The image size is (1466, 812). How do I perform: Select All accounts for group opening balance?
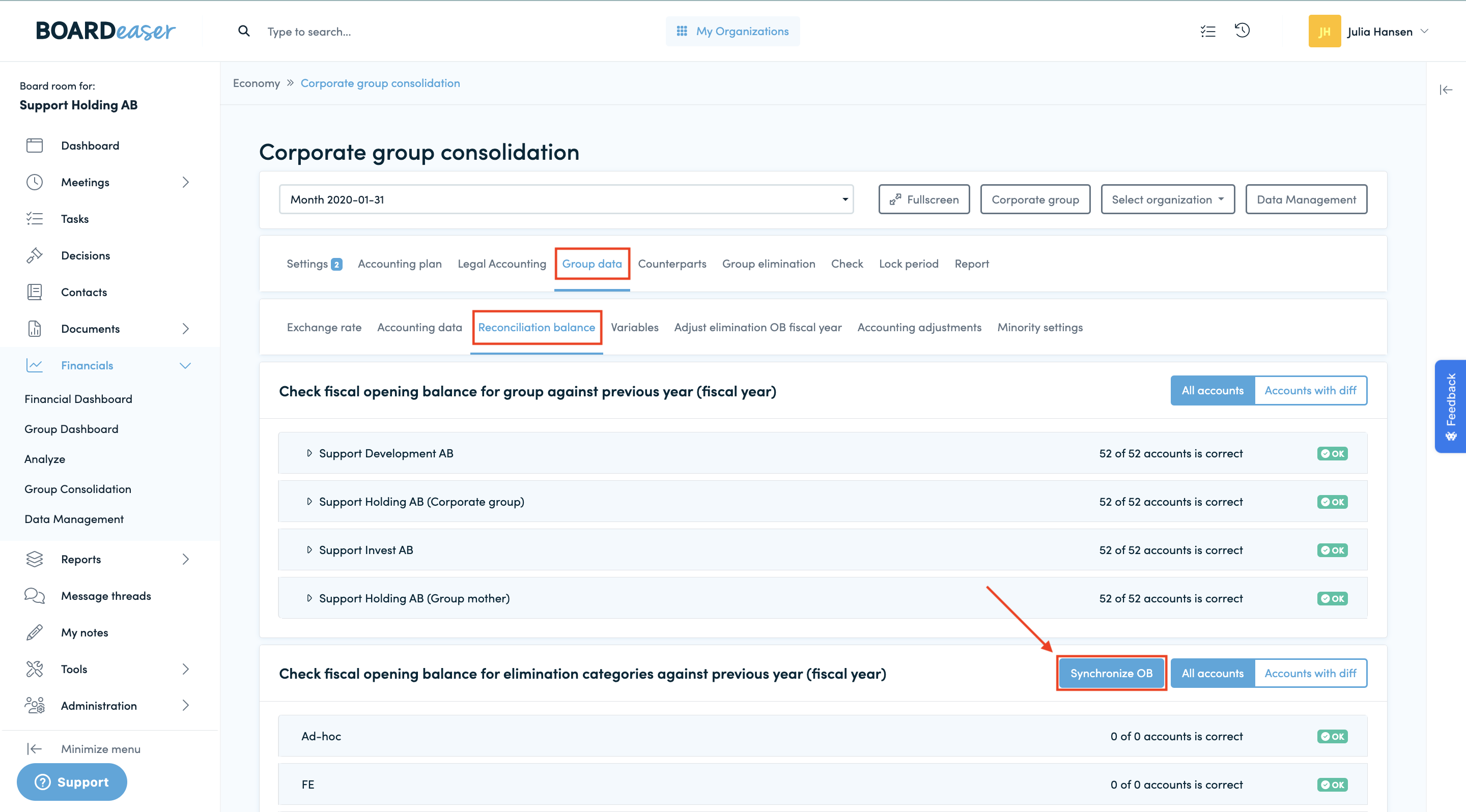pos(1212,391)
